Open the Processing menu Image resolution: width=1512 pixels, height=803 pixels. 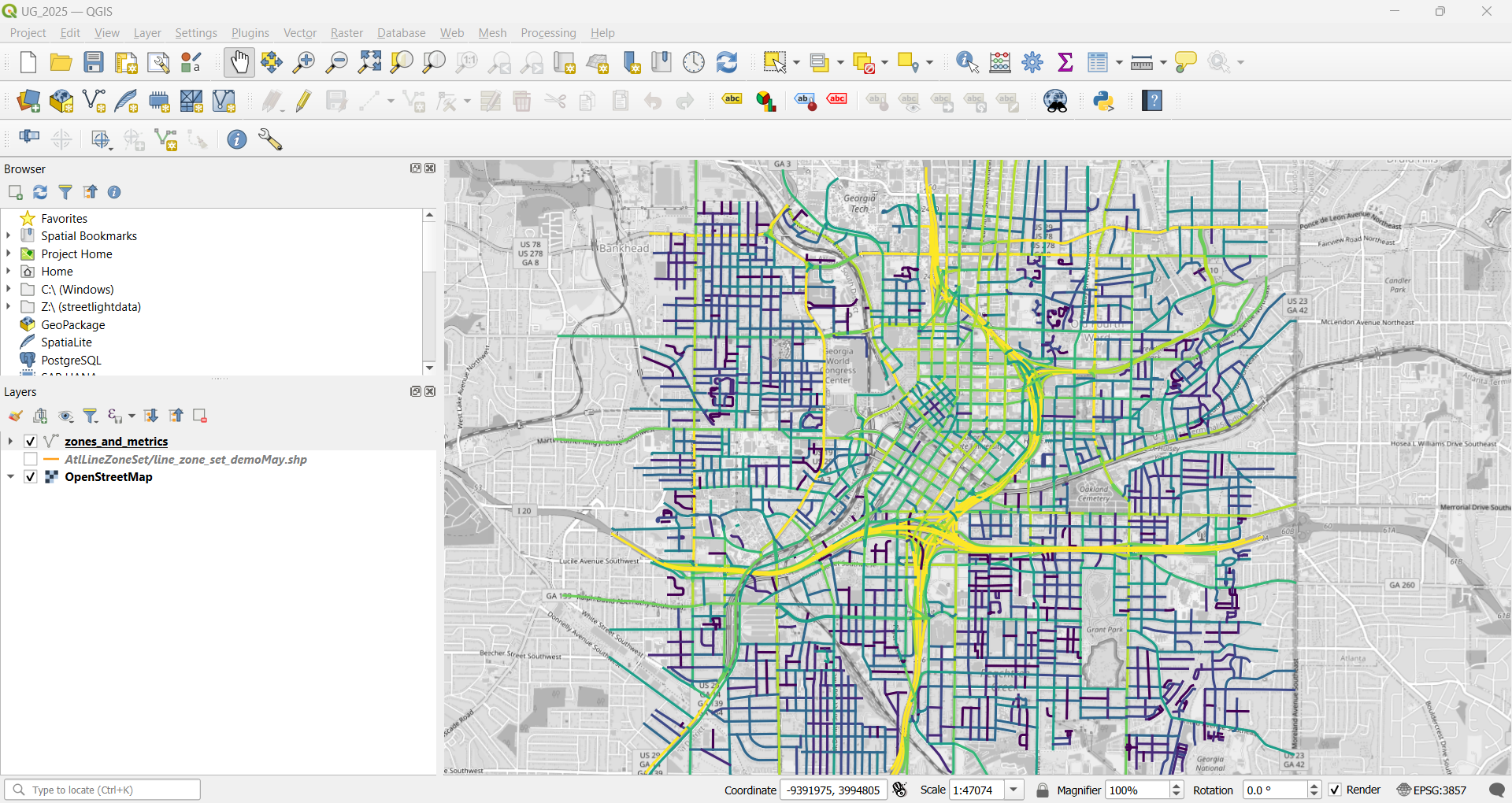(548, 33)
